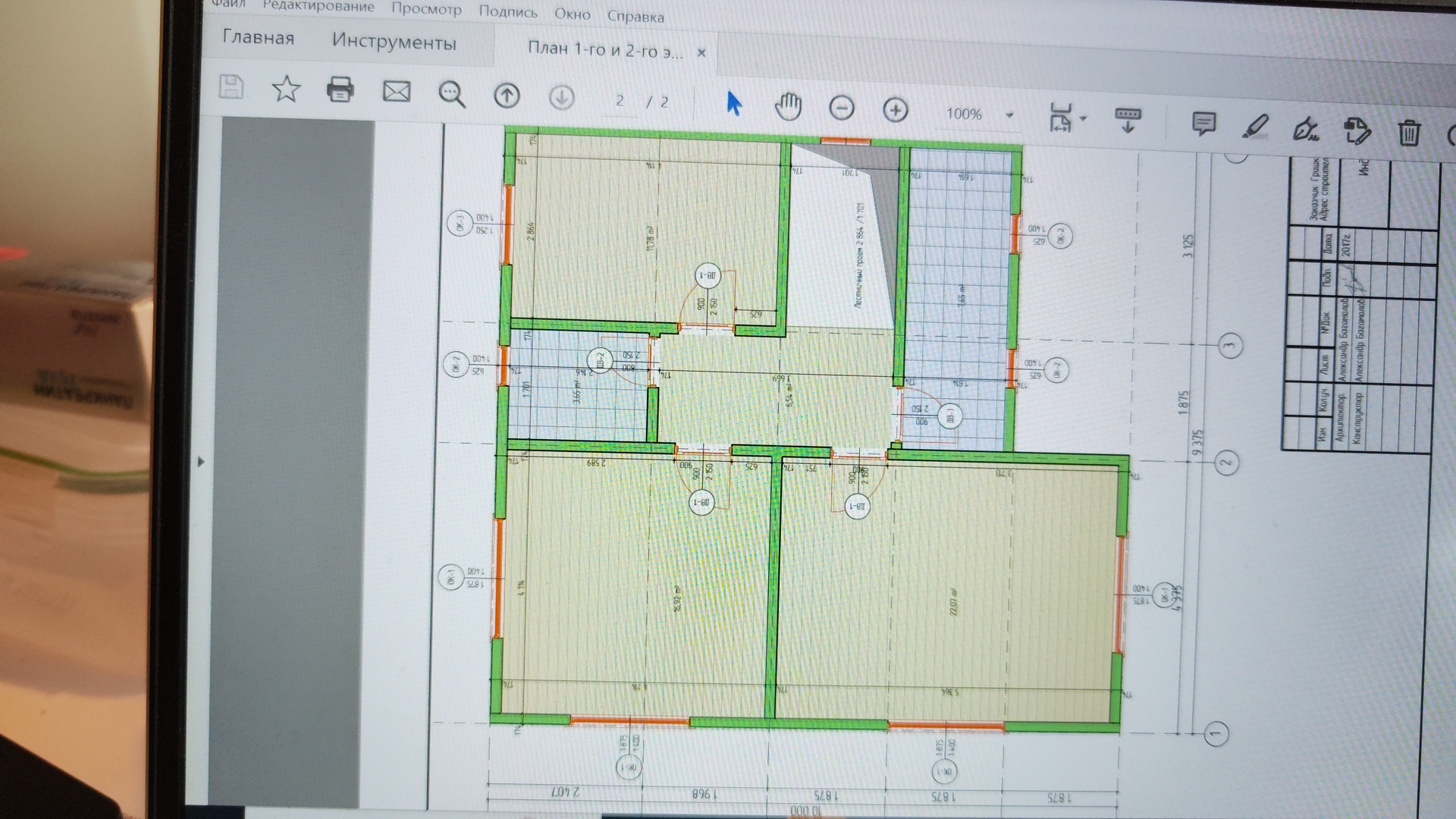Expand the left navigation pane arrow
The image size is (1456, 819).
click(x=201, y=461)
